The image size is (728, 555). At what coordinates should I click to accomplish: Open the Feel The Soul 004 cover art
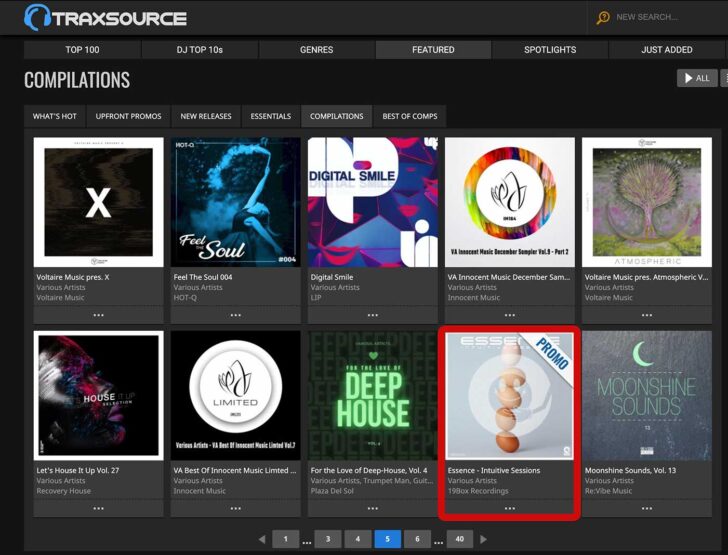(235, 202)
